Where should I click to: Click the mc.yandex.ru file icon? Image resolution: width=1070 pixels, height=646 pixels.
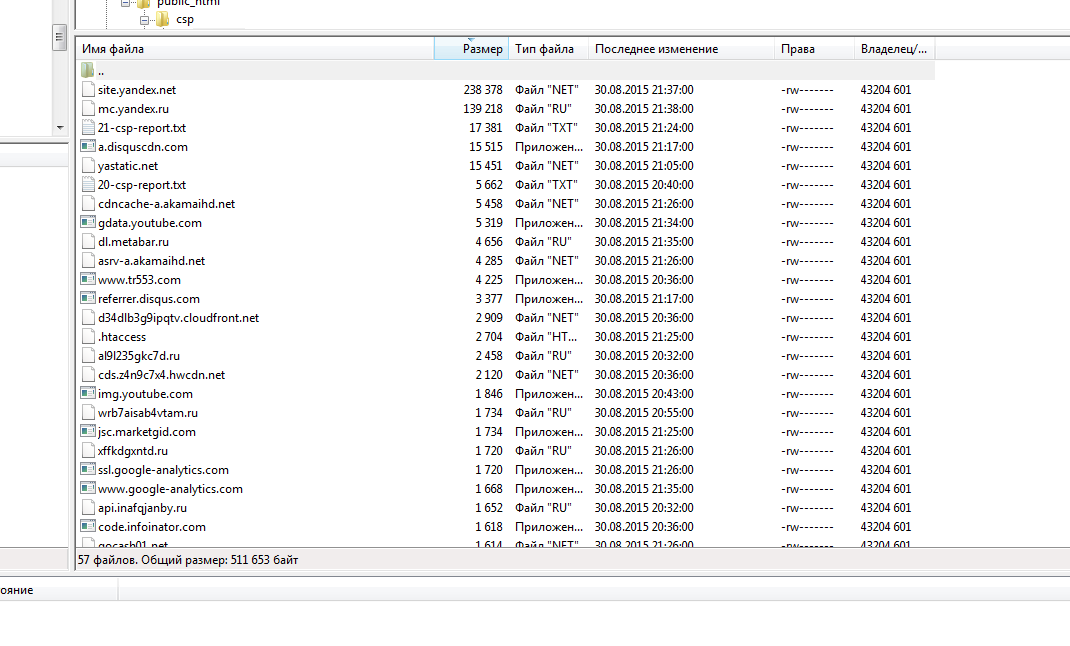[87, 108]
